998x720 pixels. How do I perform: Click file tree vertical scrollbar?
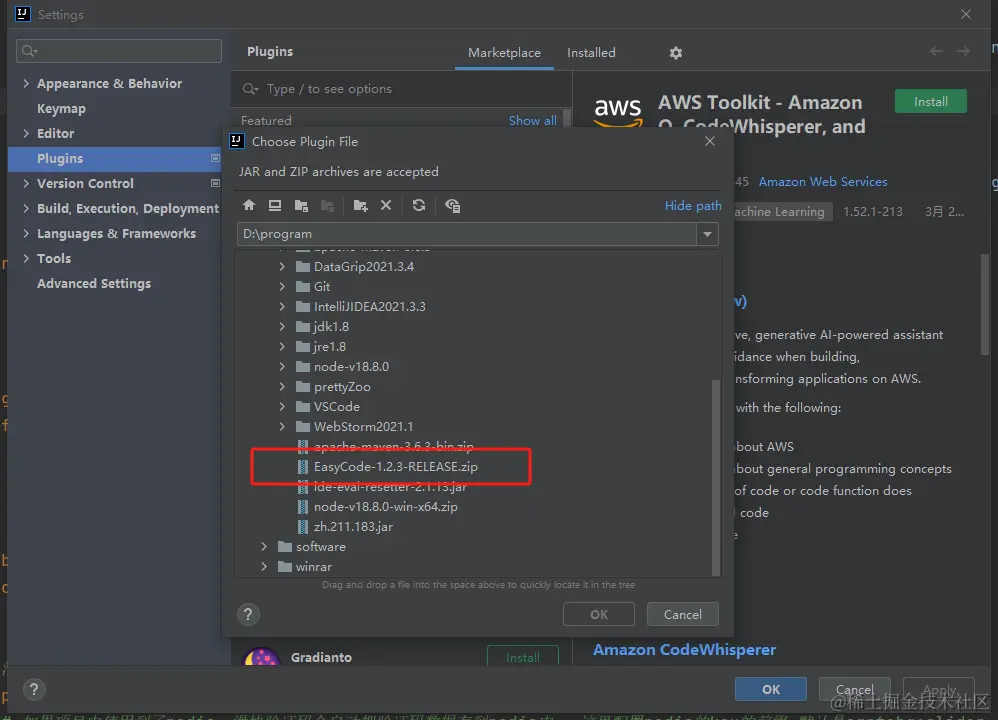click(x=715, y=477)
